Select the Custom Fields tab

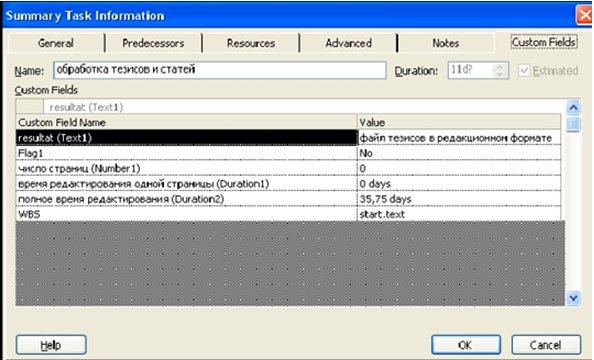pyautogui.click(x=544, y=42)
